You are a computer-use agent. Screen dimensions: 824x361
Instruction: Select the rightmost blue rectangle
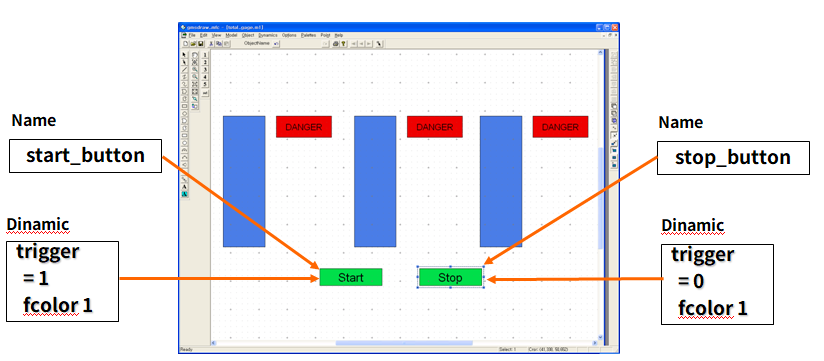tap(501, 181)
